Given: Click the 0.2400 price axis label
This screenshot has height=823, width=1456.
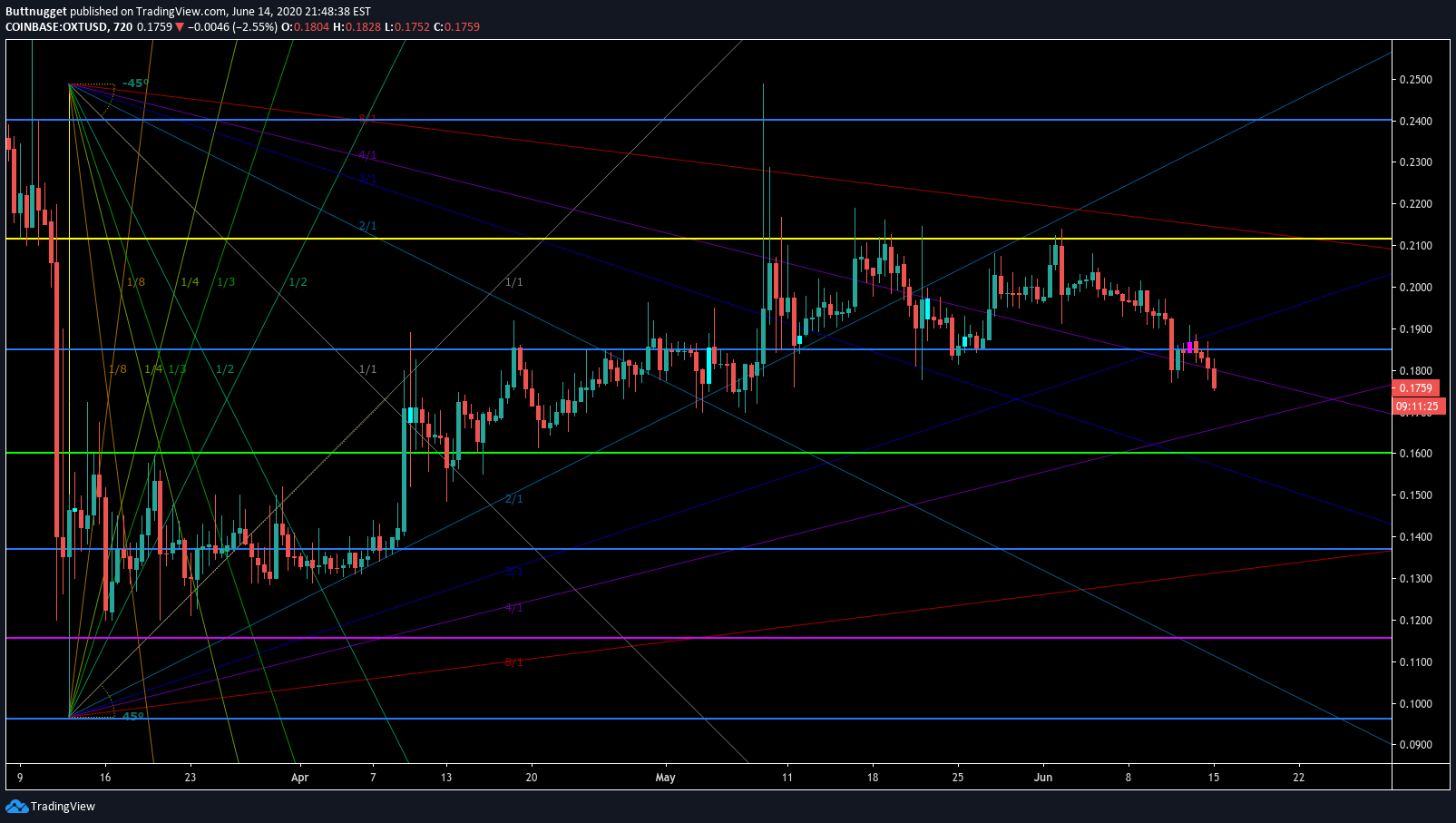Looking at the screenshot, I should [1416, 122].
